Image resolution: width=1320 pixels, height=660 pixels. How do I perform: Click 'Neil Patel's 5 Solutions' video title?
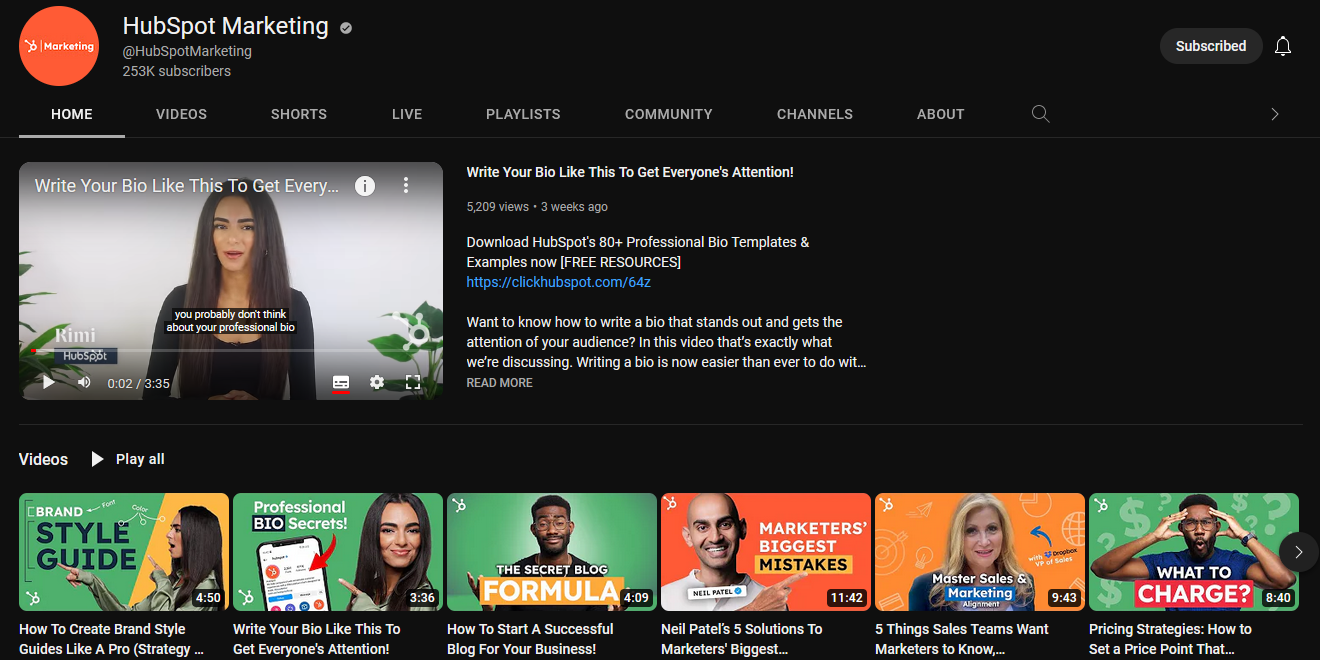742,639
